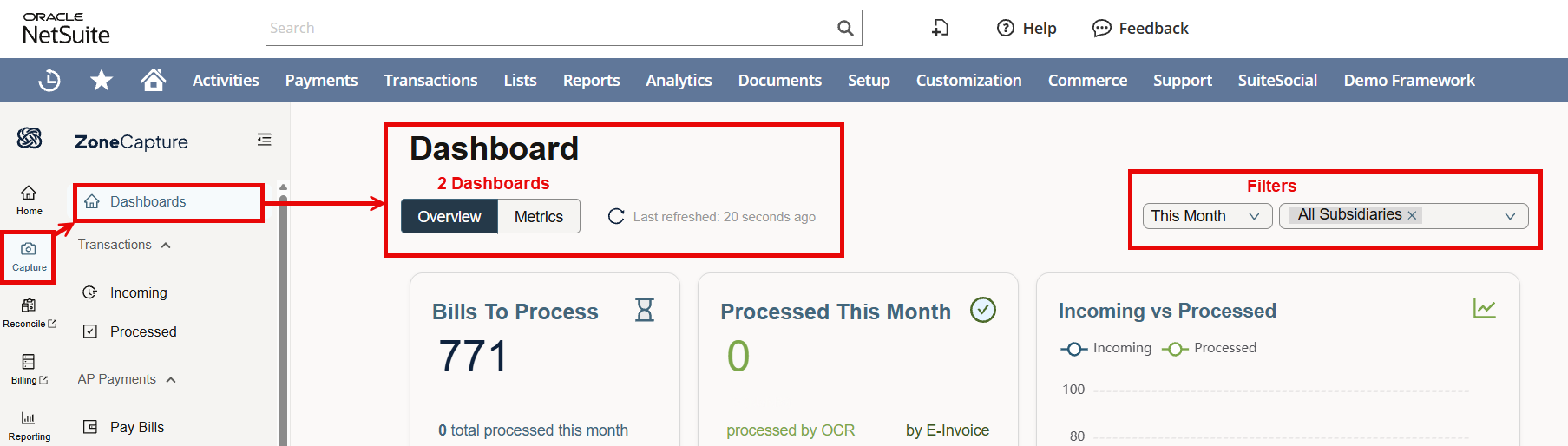Click the '0 total processed this month' text

pos(533,430)
